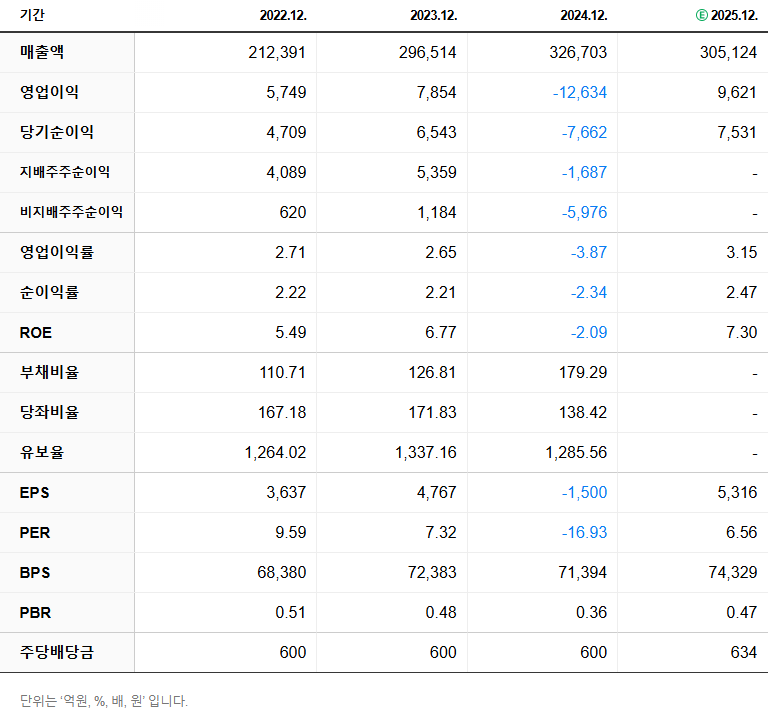Click the 634 estimated dividend value
The image size is (768, 716).
(x=744, y=652)
